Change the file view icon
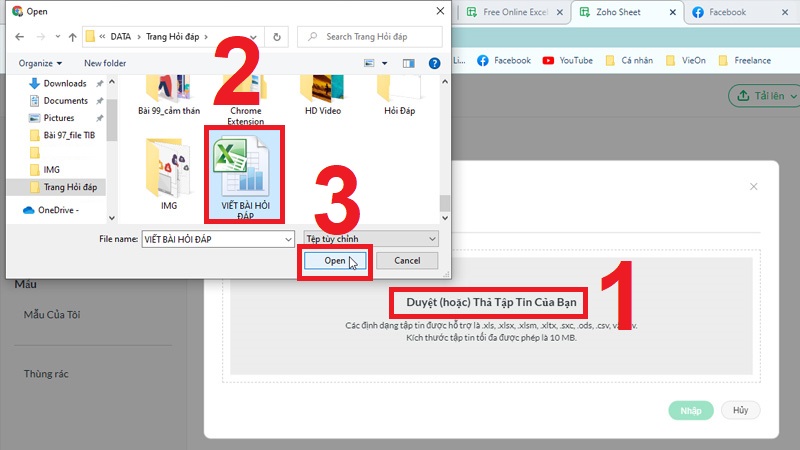Screen dimensions: 800x450 pos(369,63)
